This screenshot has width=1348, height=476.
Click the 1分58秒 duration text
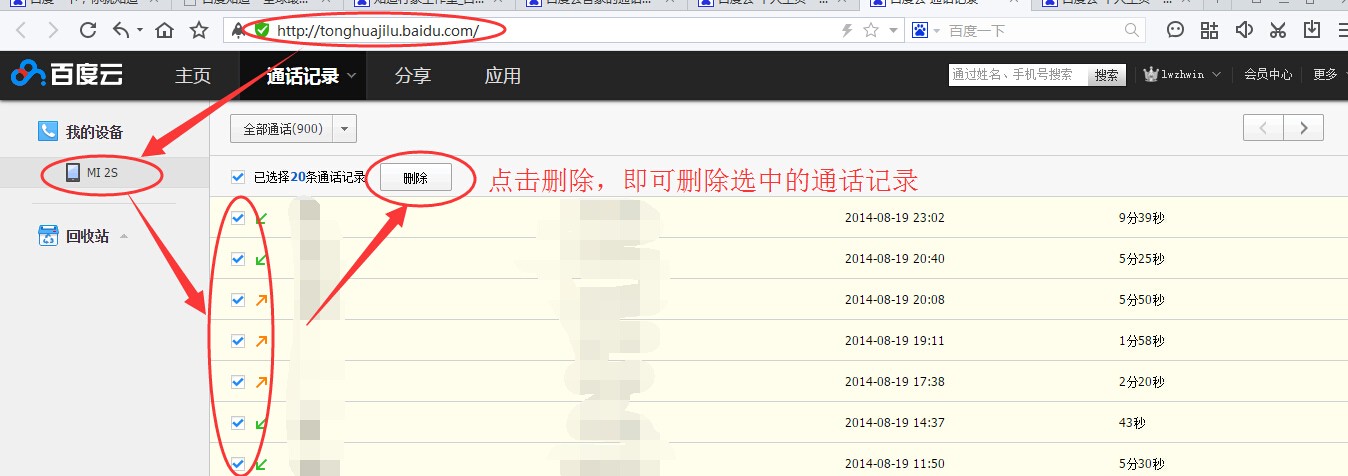pyautogui.click(x=1141, y=341)
